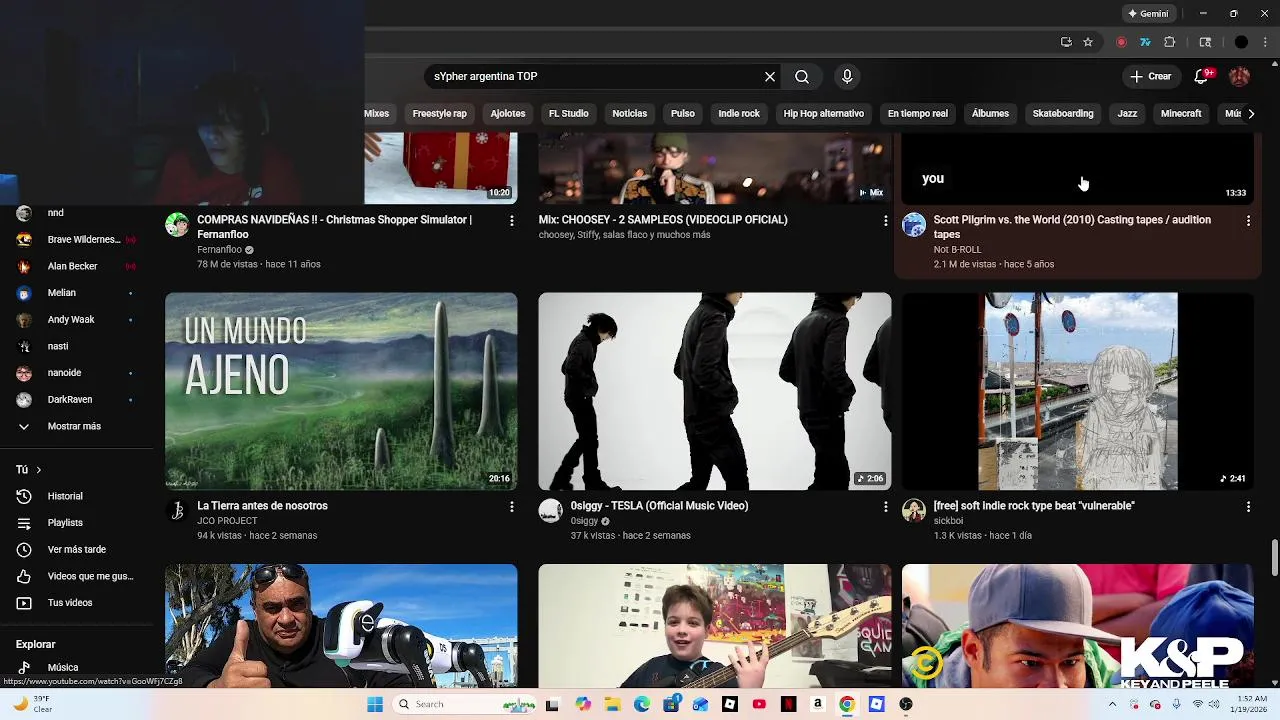The image size is (1280, 720).
Task: Open Microsoft Edge from taskbar
Action: pos(641,704)
